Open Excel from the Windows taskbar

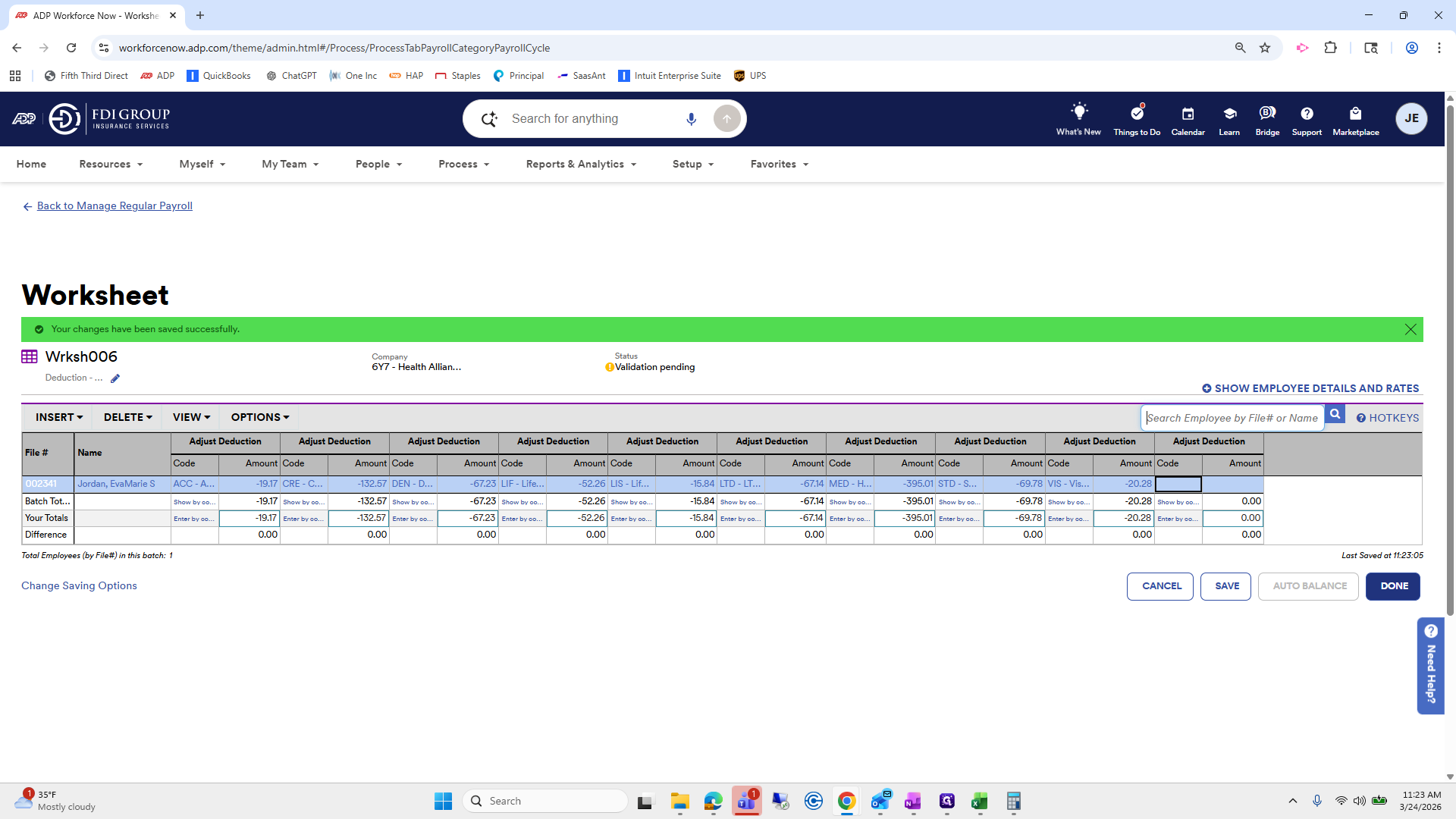pos(979,801)
